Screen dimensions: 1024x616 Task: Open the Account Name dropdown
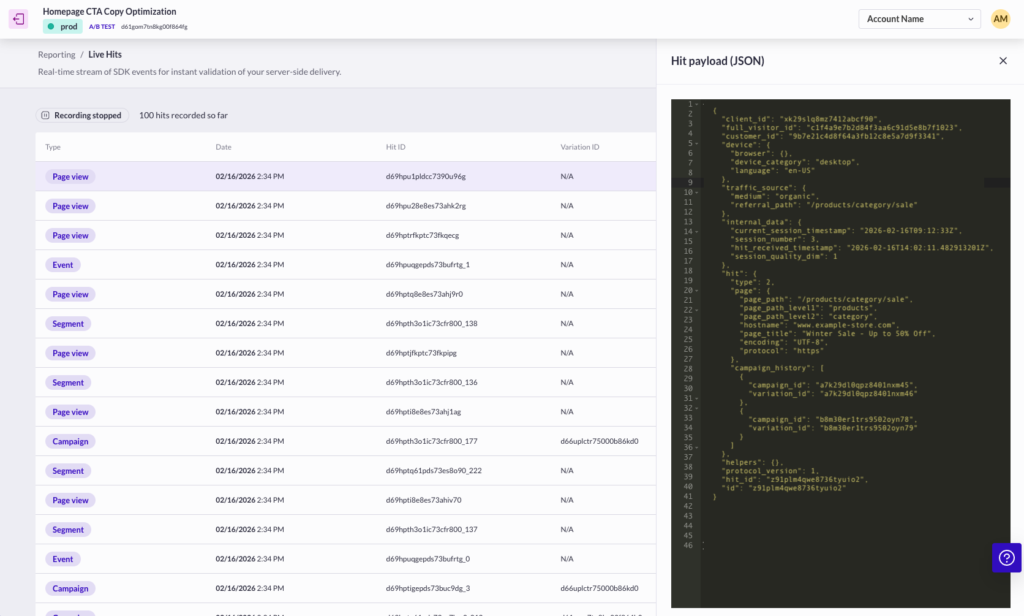point(918,19)
